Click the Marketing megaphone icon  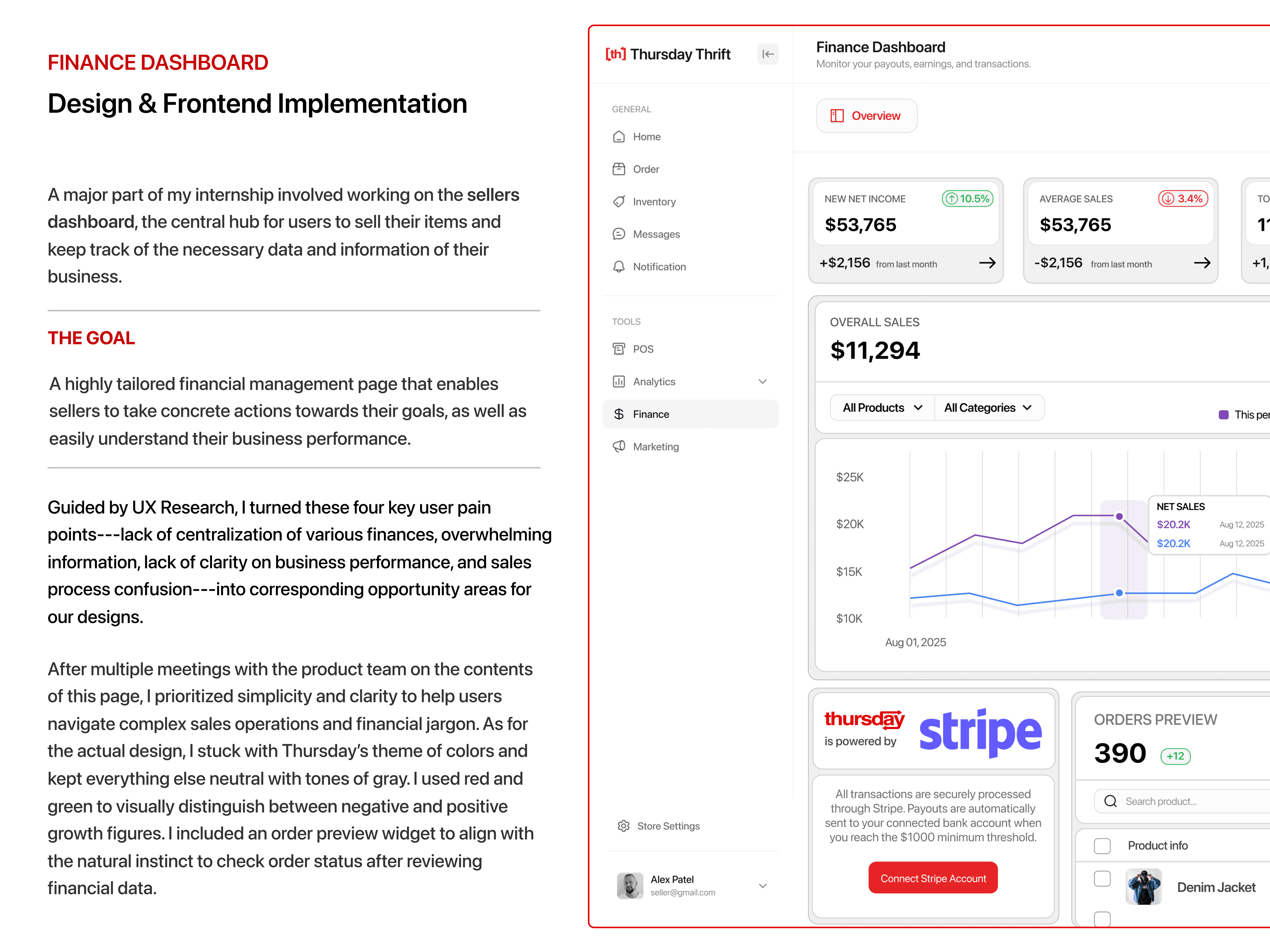click(x=619, y=446)
